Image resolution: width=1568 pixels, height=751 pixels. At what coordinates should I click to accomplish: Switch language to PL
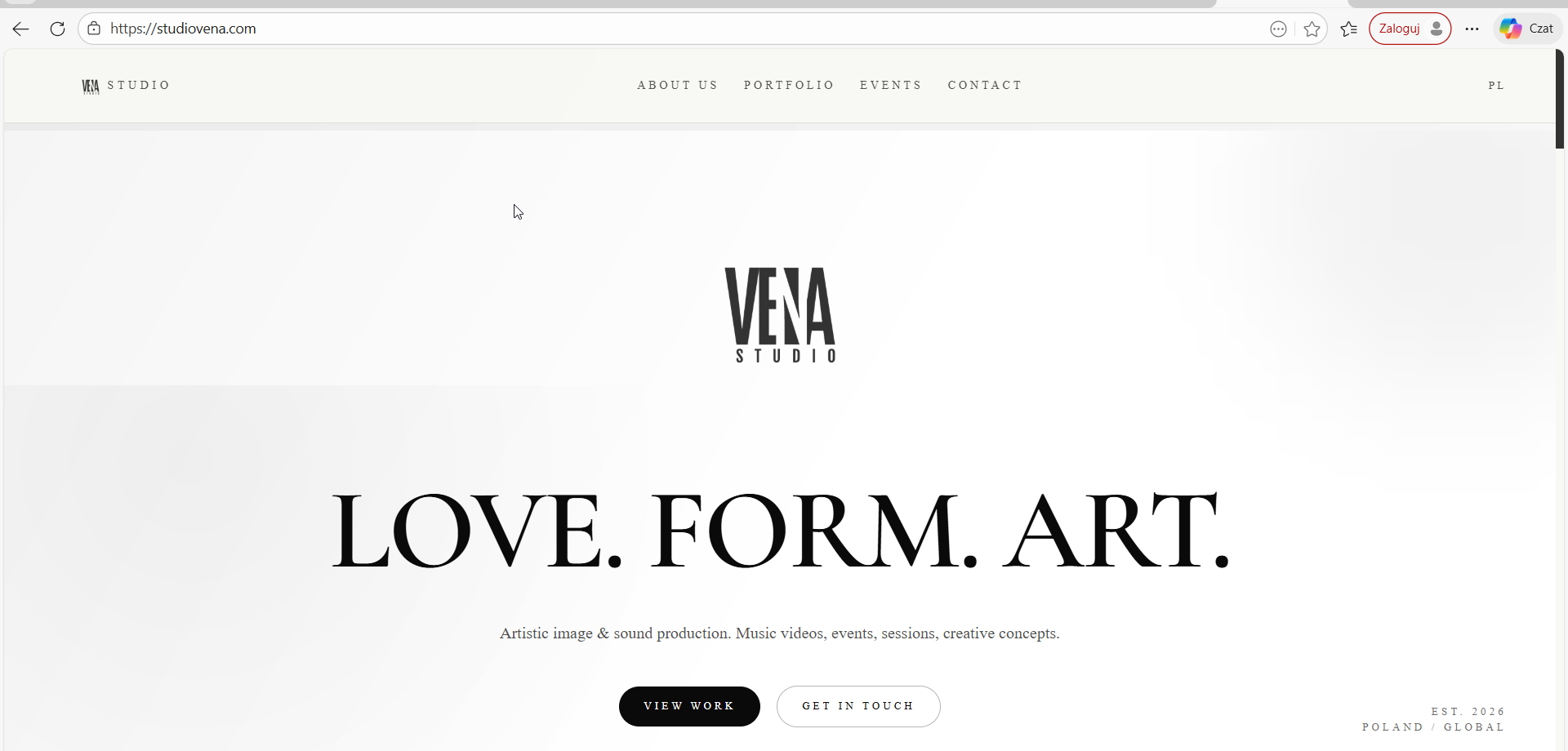[1496, 86]
